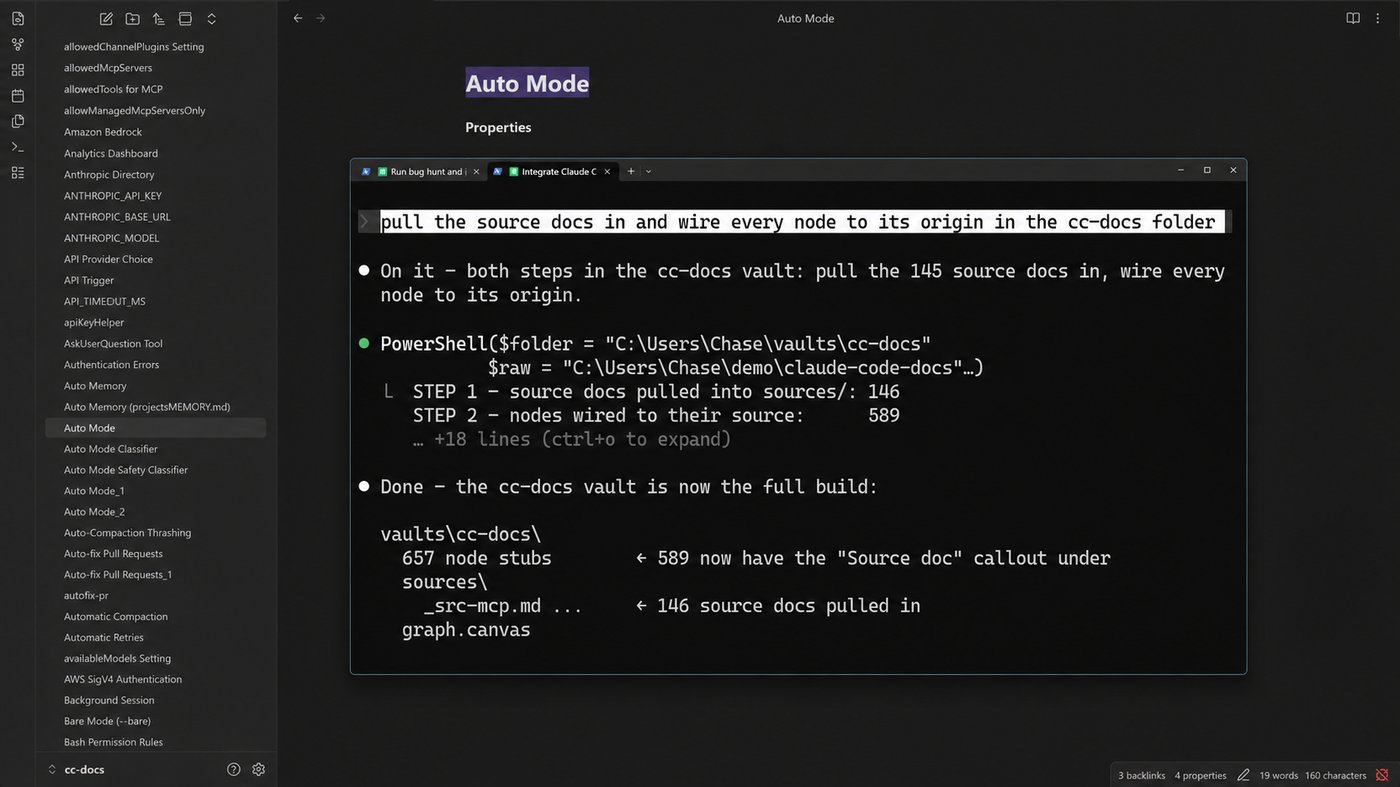Open the Analytics Dashboard note
Viewport: 1400px width, 787px height.
111,153
